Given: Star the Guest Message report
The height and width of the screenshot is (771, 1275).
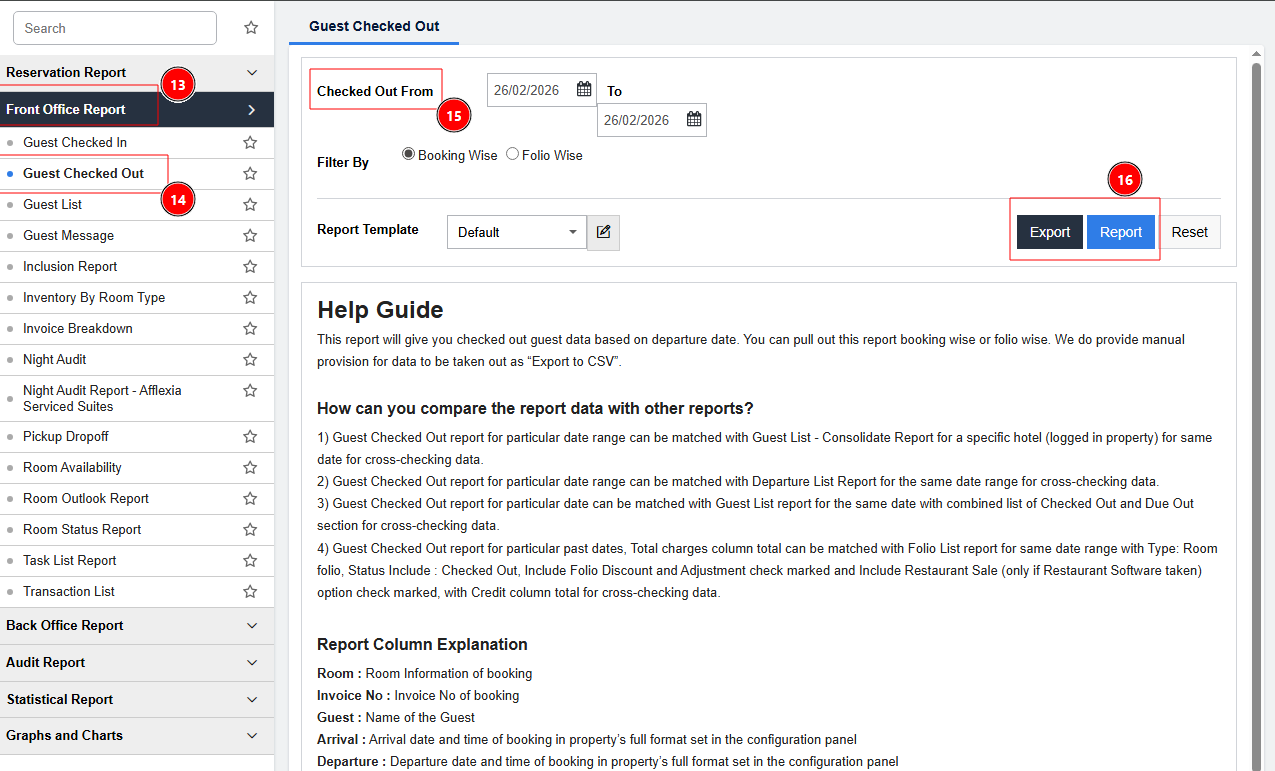Looking at the screenshot, I should tap(250, 236).
